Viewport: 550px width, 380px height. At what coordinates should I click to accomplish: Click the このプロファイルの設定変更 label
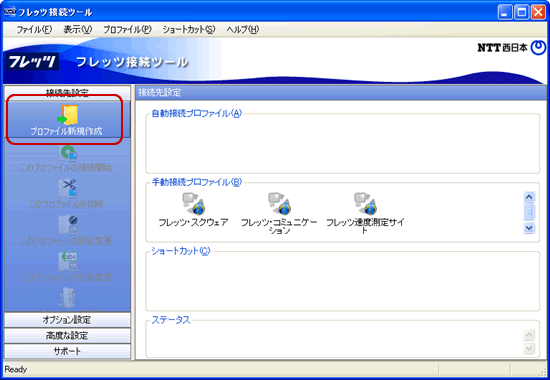(66, 240)
